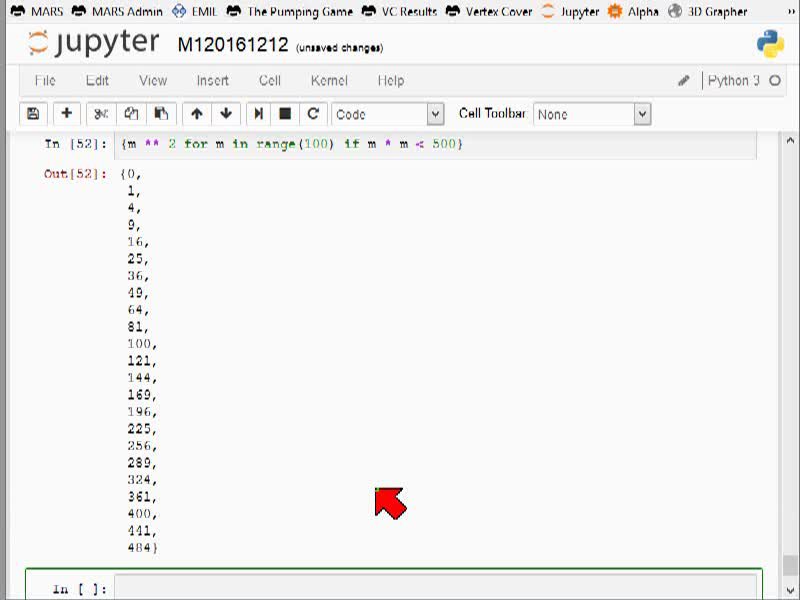Click the Python logo at top right
The width and height of the screenshot is (800, 600).
coord(770,44)
